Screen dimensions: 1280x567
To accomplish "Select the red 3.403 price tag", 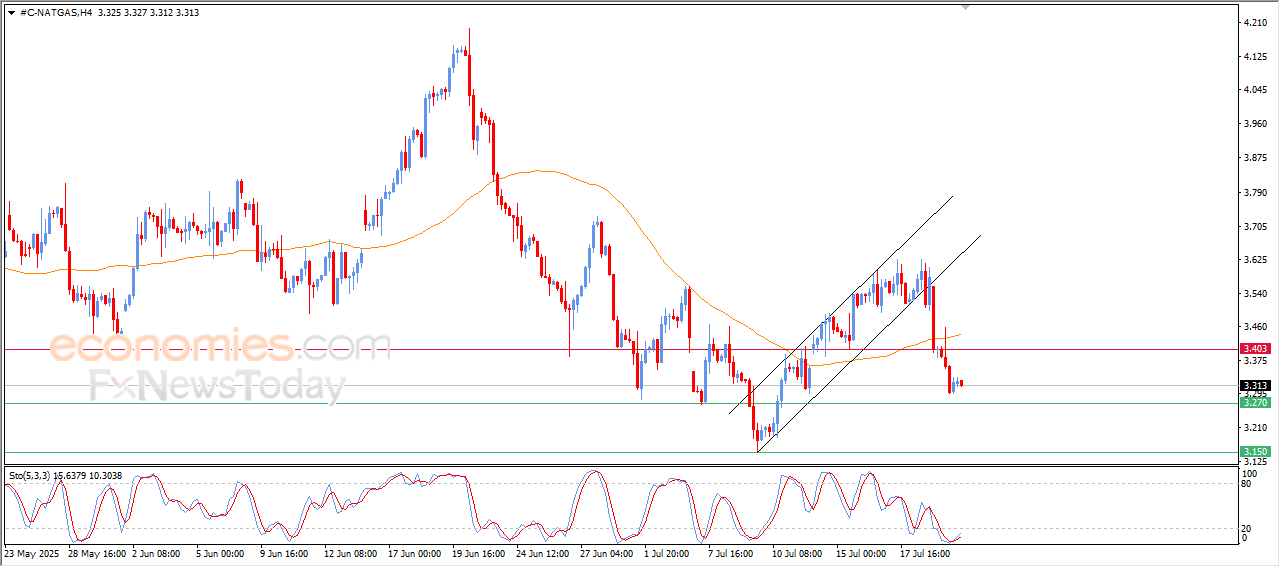I will click(1255, 349).
